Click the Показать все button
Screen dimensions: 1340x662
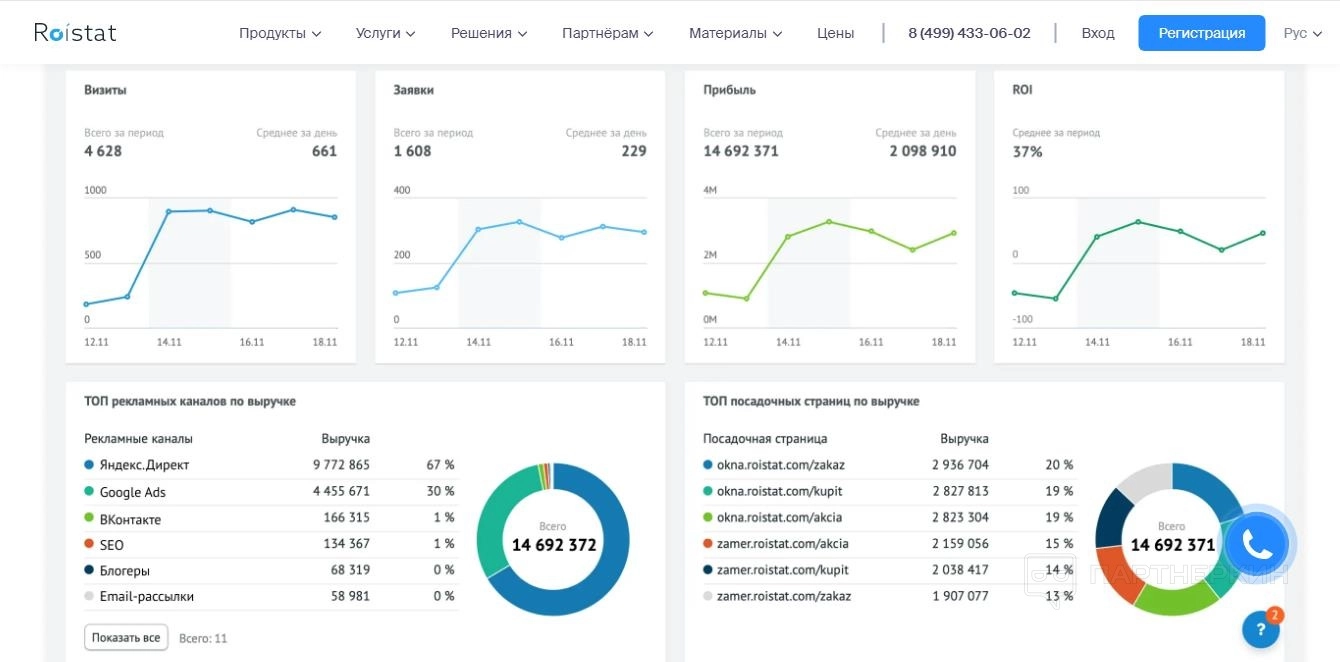pyautogui.click(x=126, y=637)
